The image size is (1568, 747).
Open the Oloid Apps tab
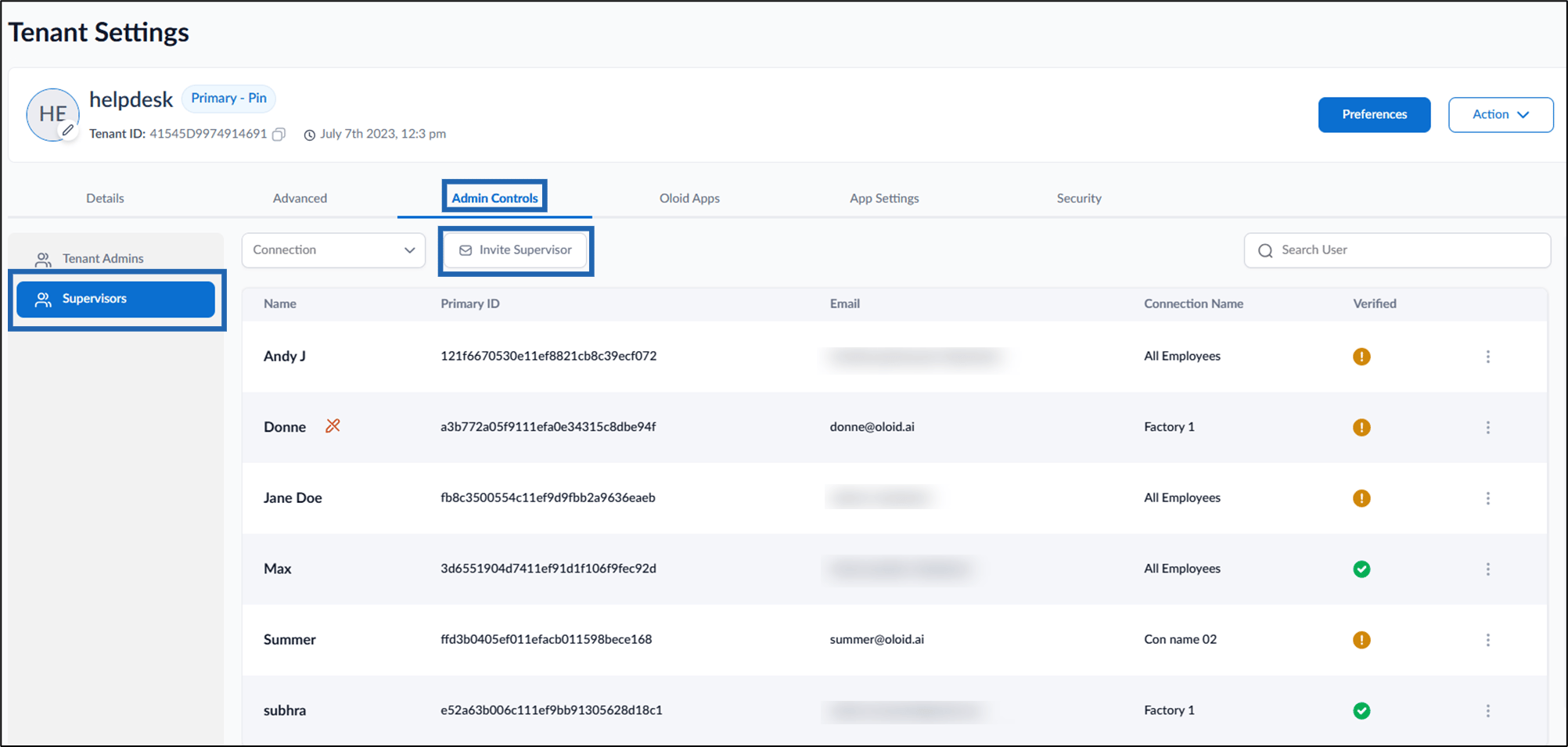point(689,198)
